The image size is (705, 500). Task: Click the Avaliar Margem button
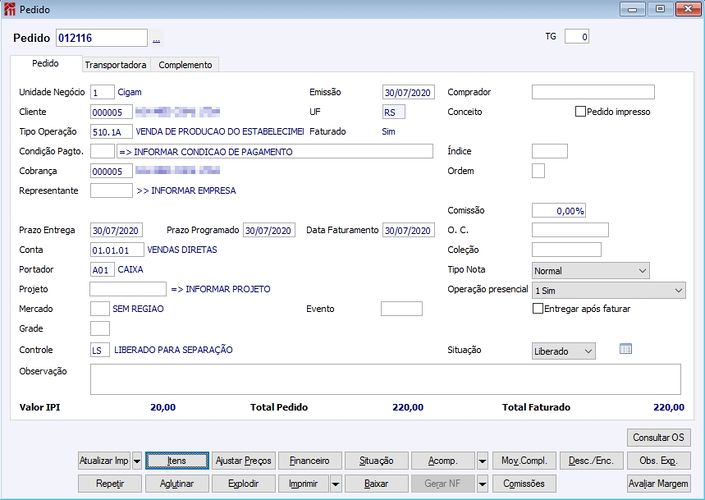tap(658, 483)
